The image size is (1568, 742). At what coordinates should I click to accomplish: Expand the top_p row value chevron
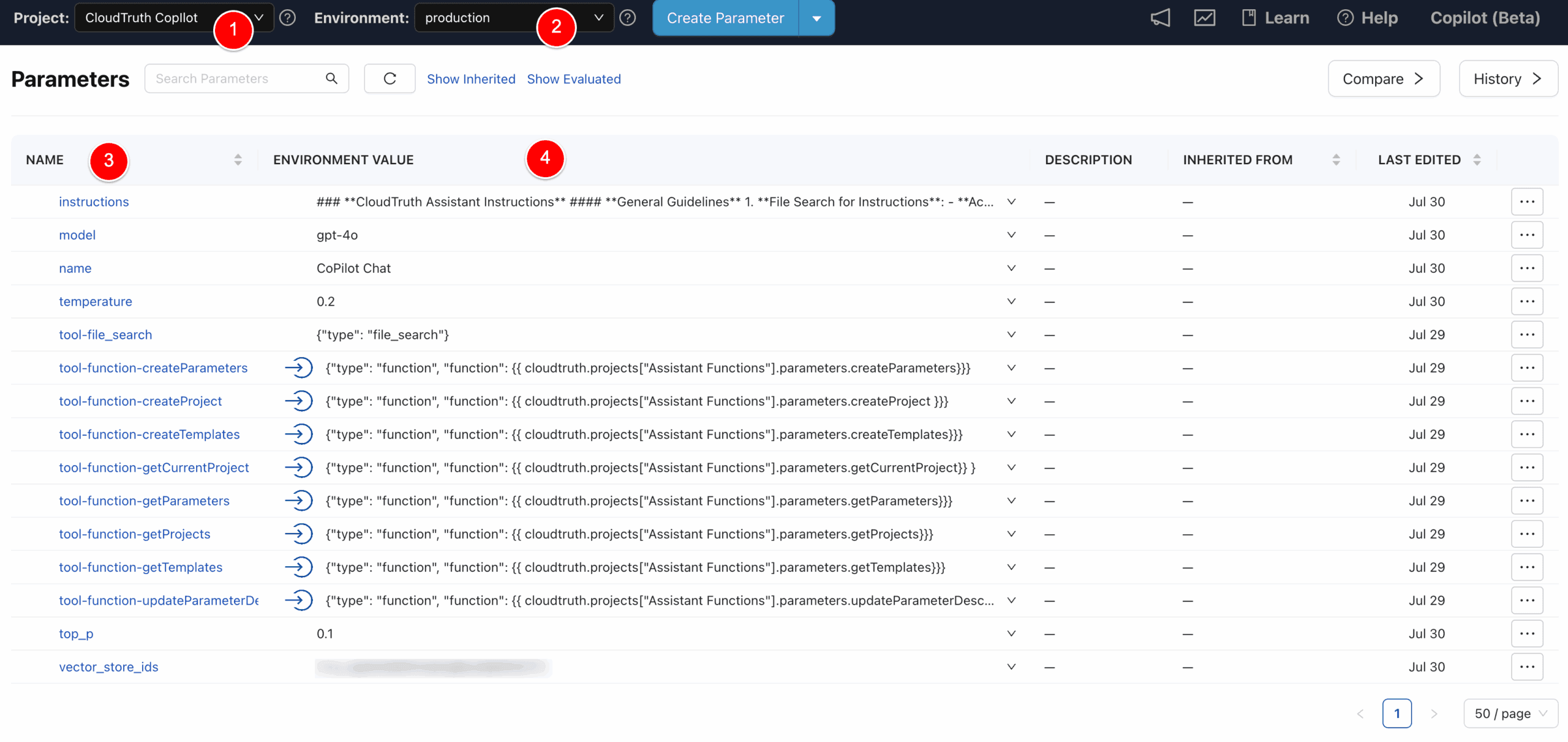tap(1011, 634)
